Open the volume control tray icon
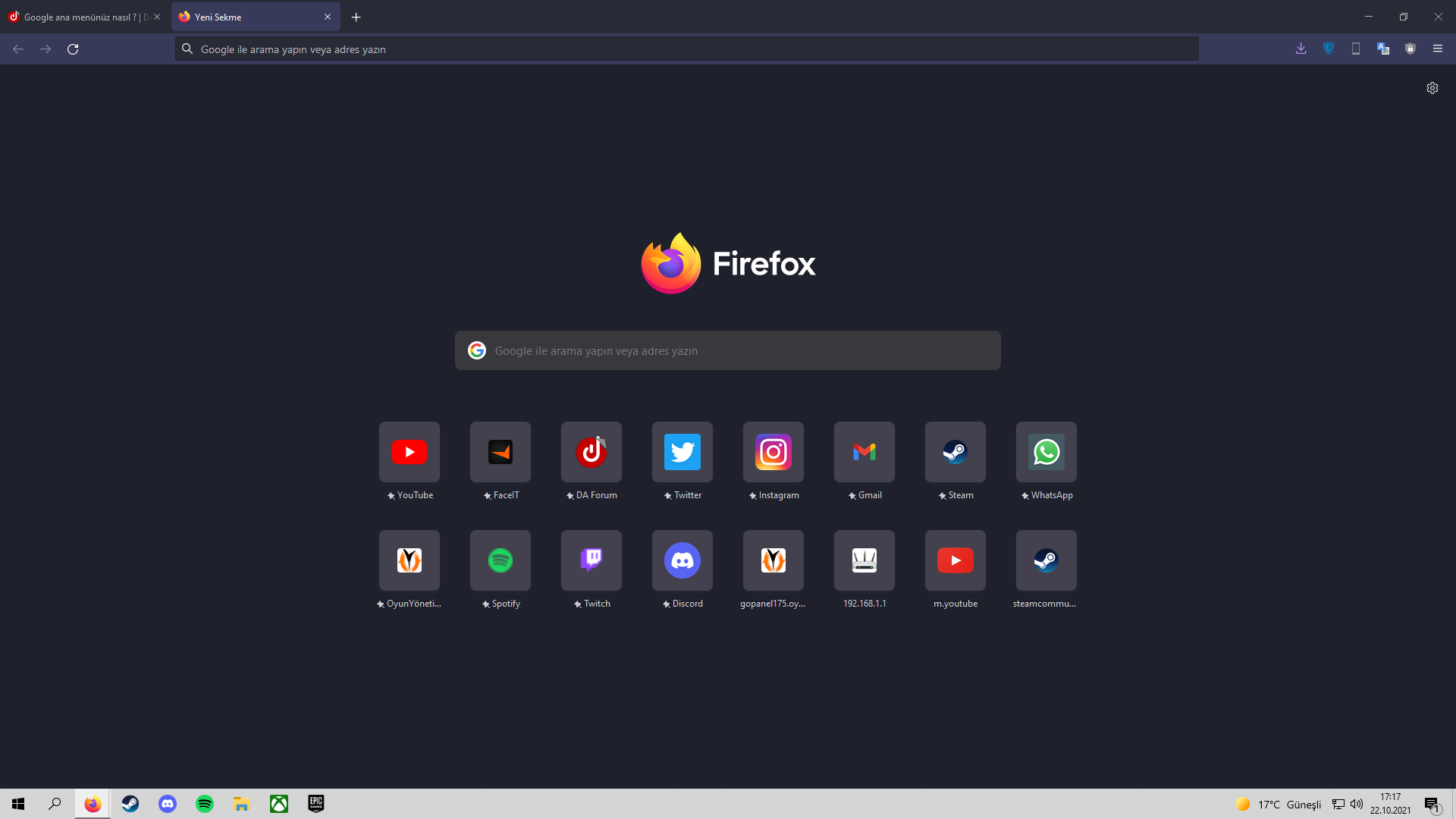The height and width of the screenshot is (819, 1456). pos(1357,804)
